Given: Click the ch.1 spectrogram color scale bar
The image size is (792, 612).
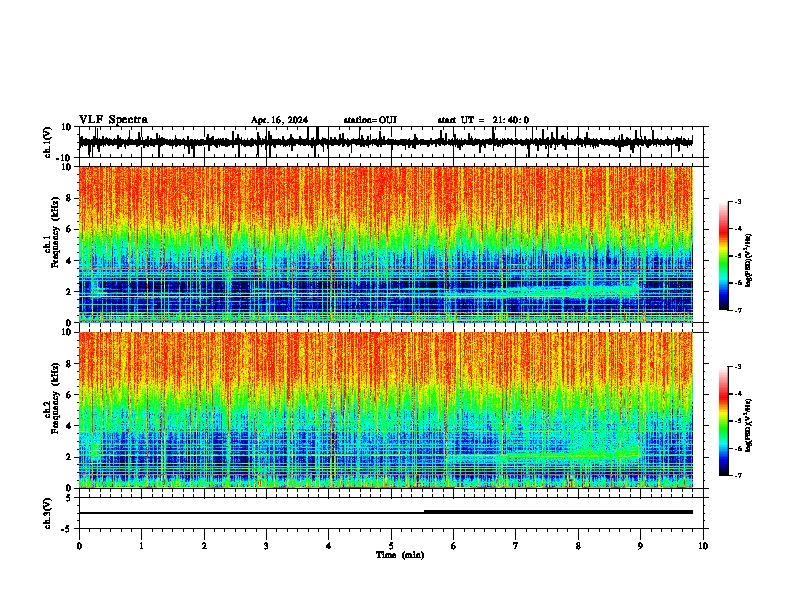Looking at the screenshot, I should point(724,256).
